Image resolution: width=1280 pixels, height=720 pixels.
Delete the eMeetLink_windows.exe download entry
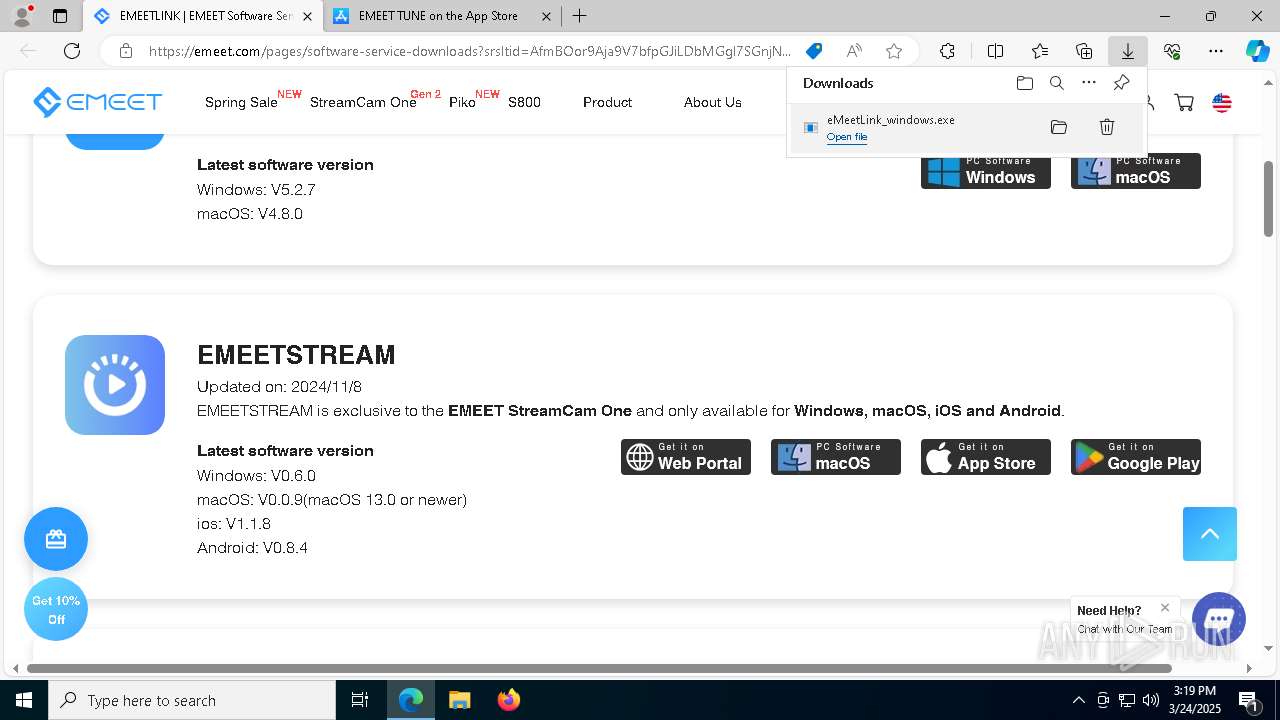[1107, 127]
